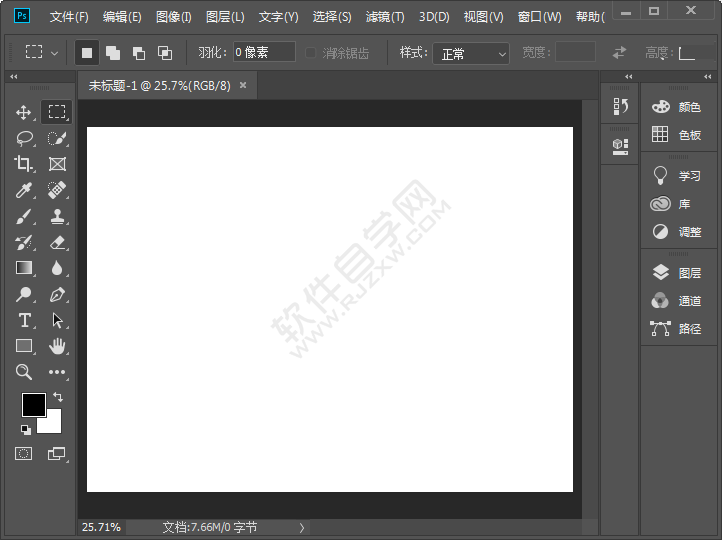Toggle the 消除锯齿 anti-alias checkbox
The width and height of the screenshot is (722, 540).
311,53
